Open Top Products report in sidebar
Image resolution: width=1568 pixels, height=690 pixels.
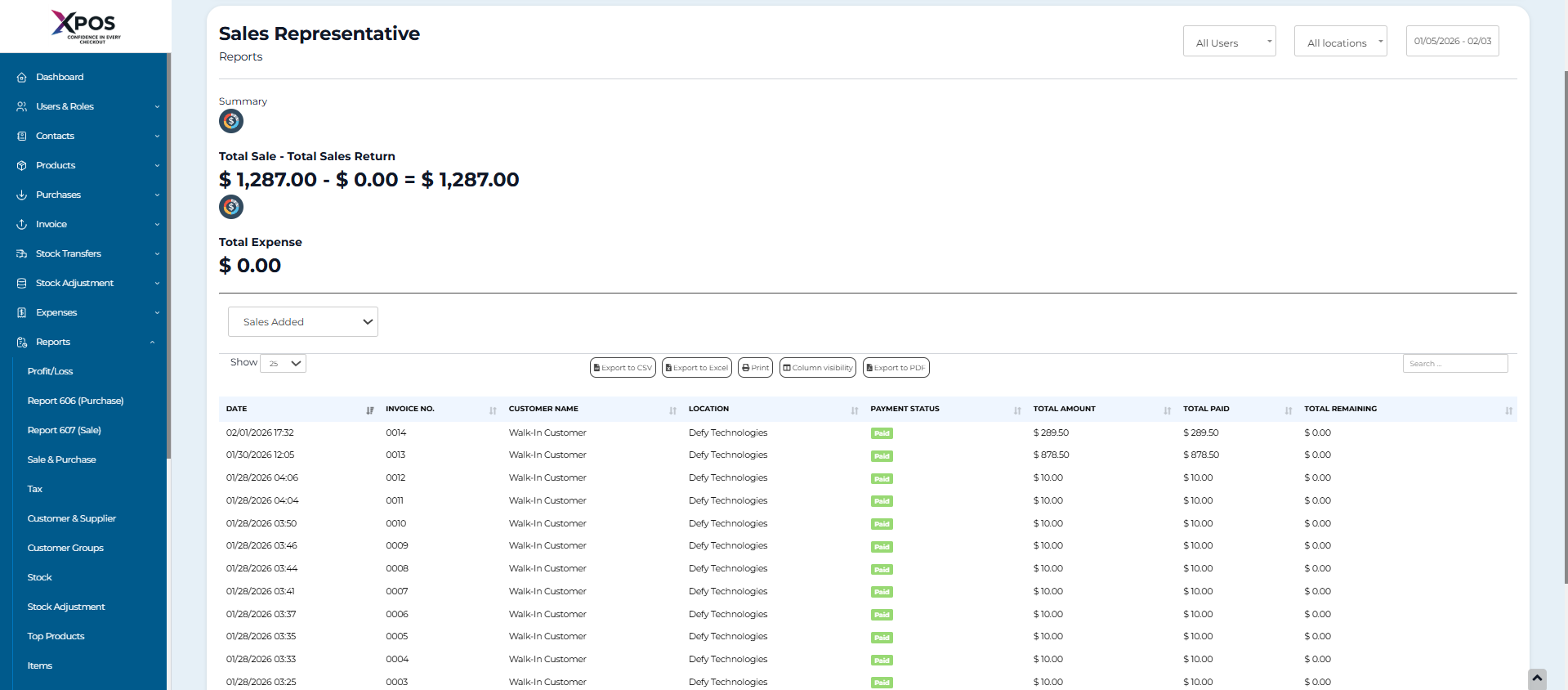(x=56, y=636)
